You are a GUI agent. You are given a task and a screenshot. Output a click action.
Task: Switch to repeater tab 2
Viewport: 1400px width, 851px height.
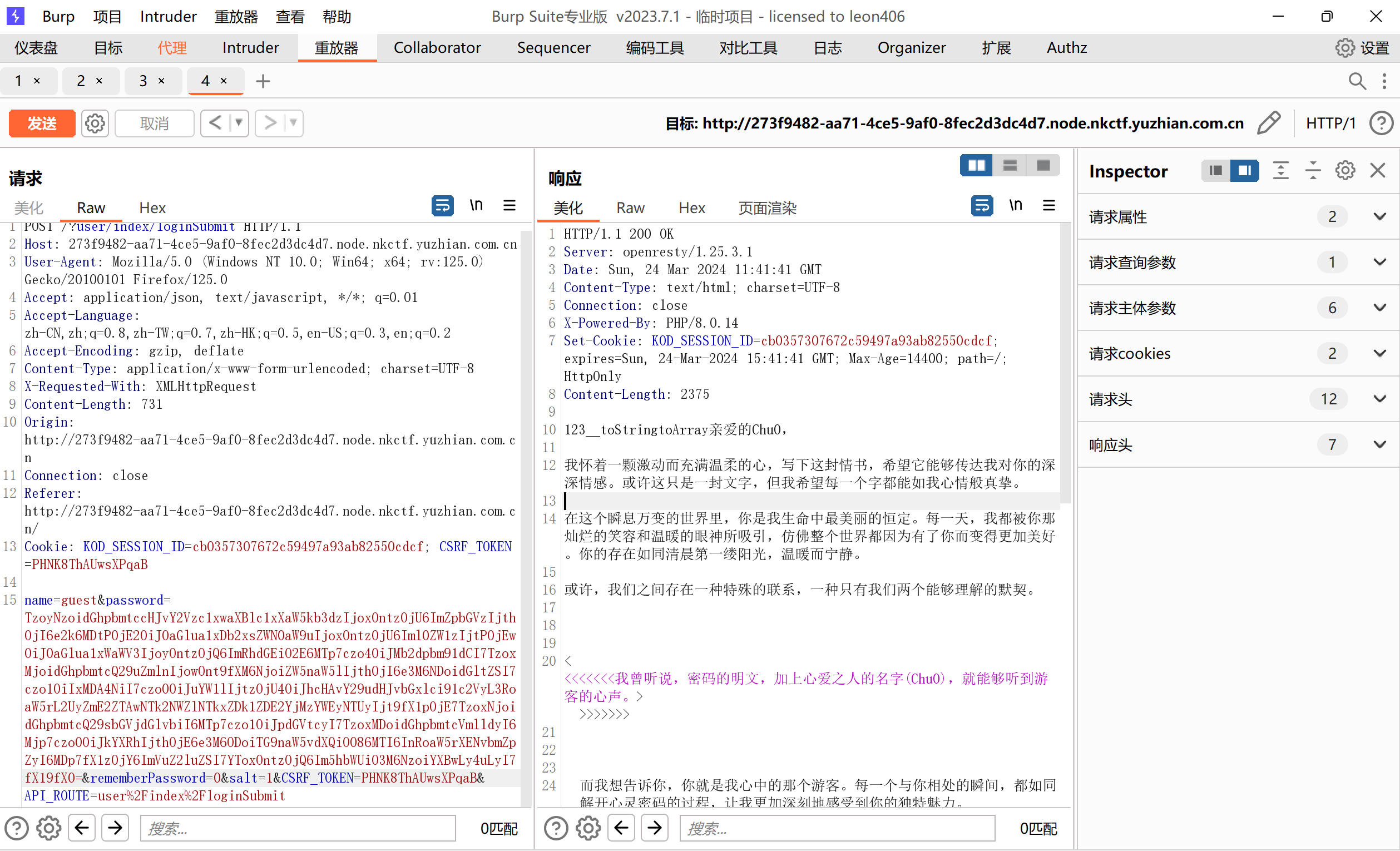[x=81, y=81]
